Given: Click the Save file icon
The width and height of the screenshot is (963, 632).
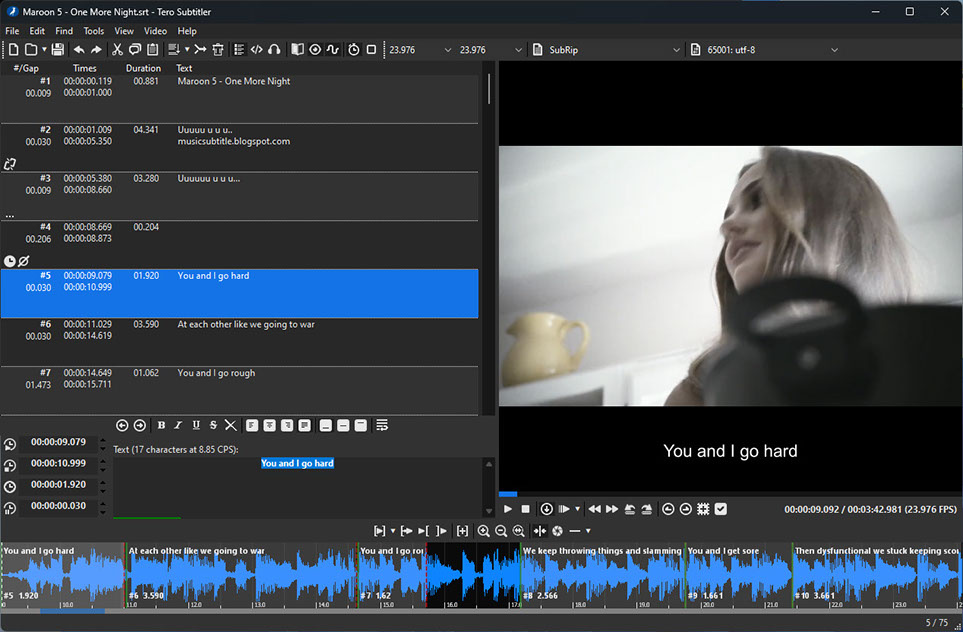Looking at the screenshot, I should [x=58, y=50].
